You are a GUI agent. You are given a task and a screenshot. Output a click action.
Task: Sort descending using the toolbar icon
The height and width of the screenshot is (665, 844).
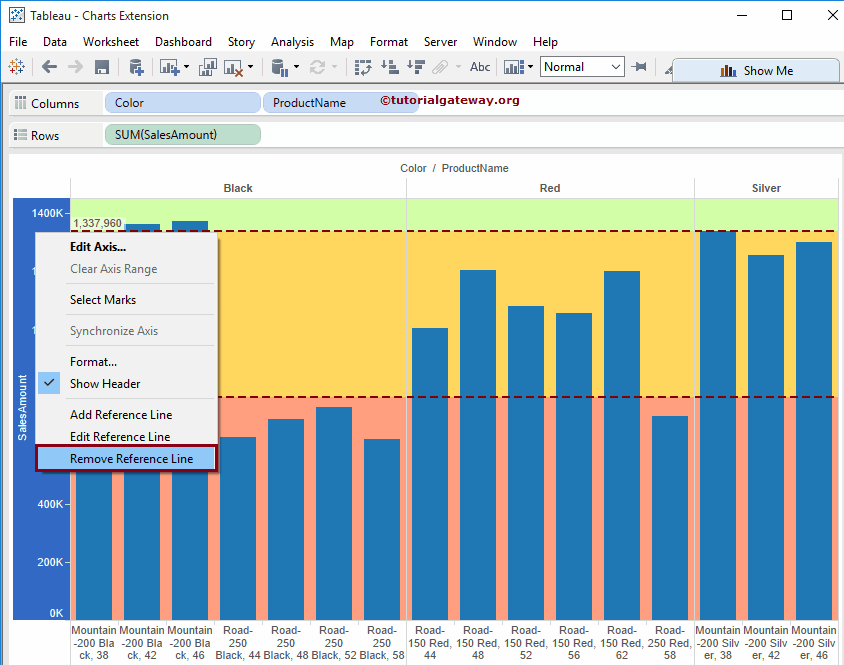415,67
